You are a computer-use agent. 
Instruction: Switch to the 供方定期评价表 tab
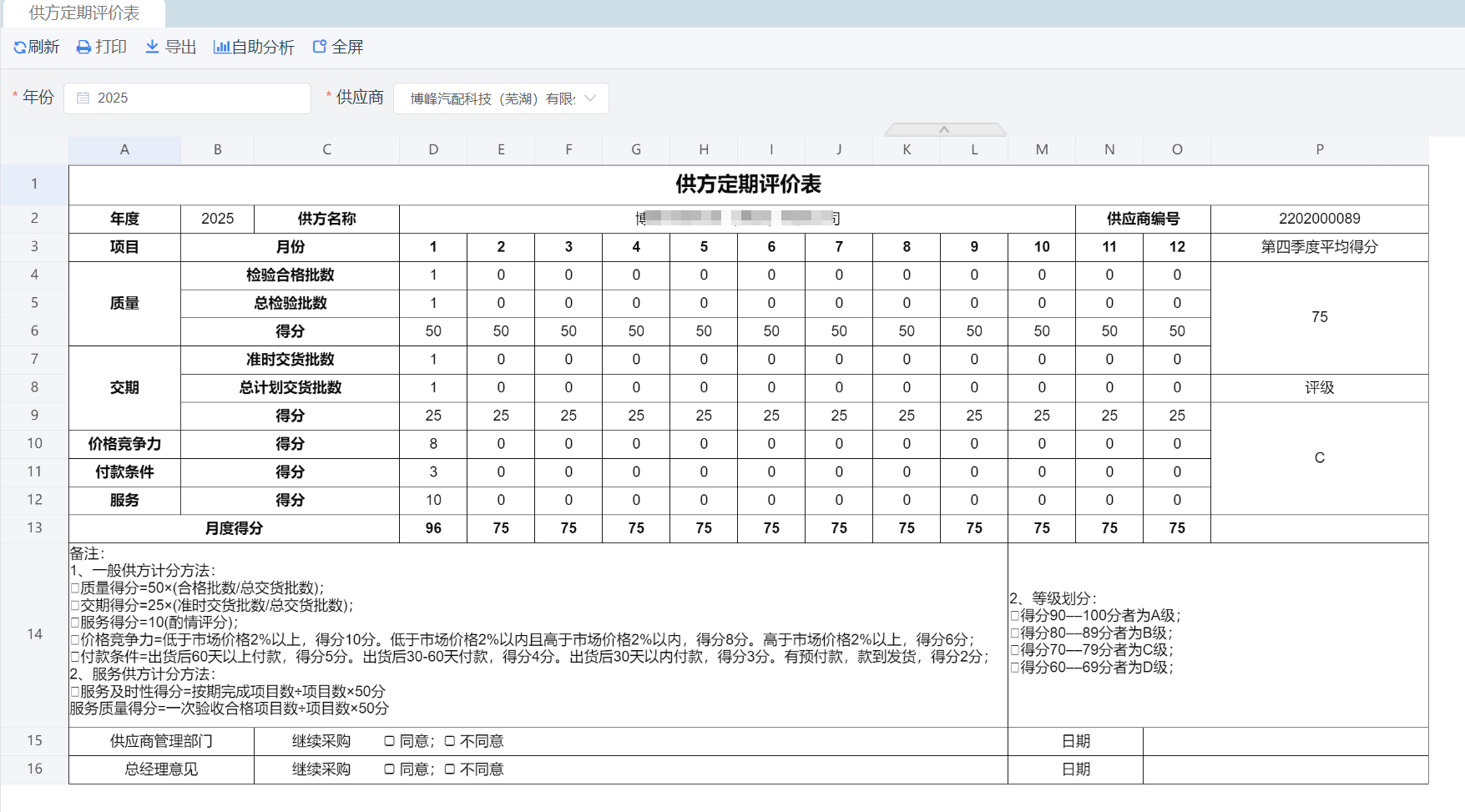(x=84, y=13)
